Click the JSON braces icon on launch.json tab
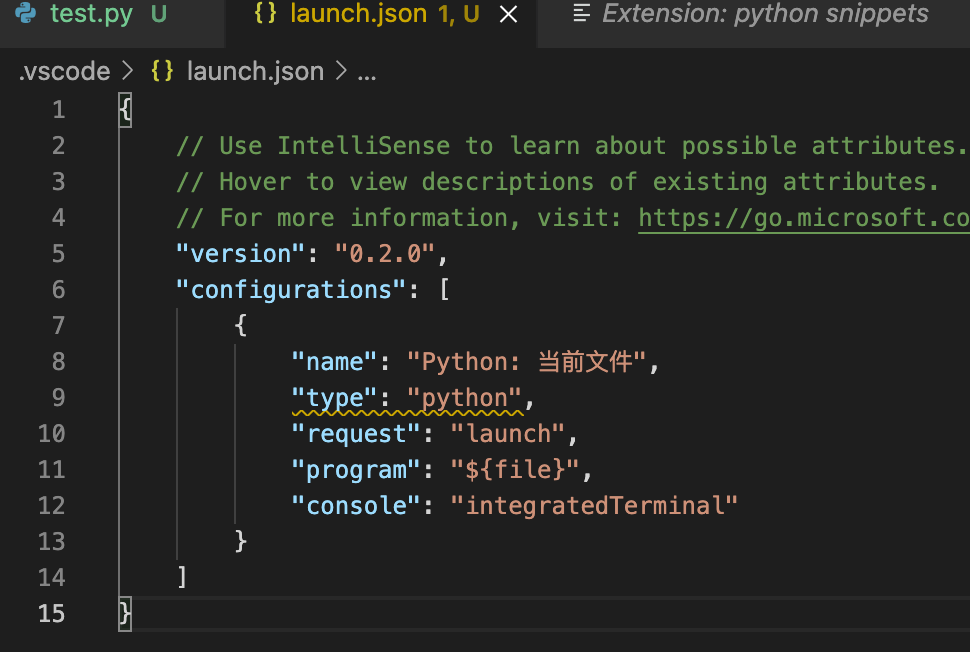 click(267, 14)
